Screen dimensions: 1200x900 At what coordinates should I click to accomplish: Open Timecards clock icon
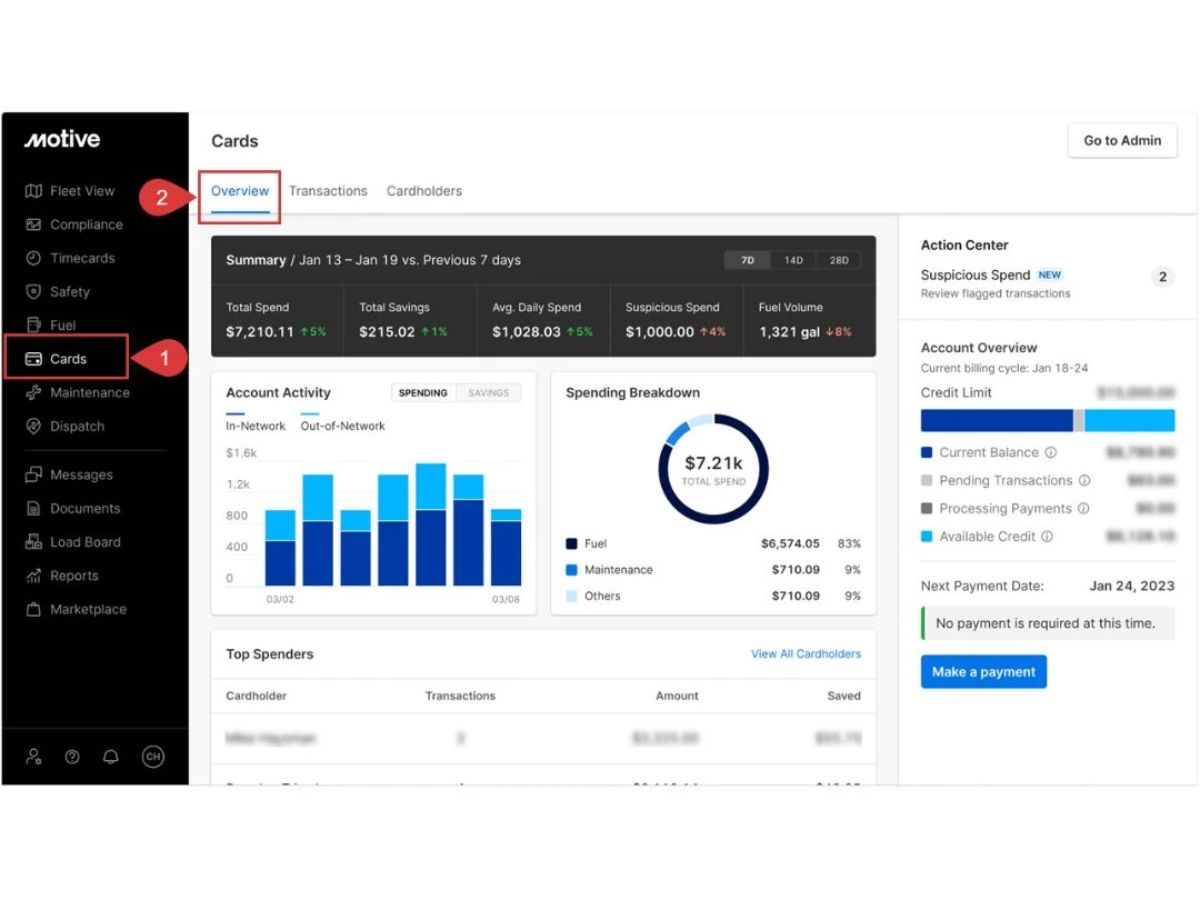pos(33,258)
